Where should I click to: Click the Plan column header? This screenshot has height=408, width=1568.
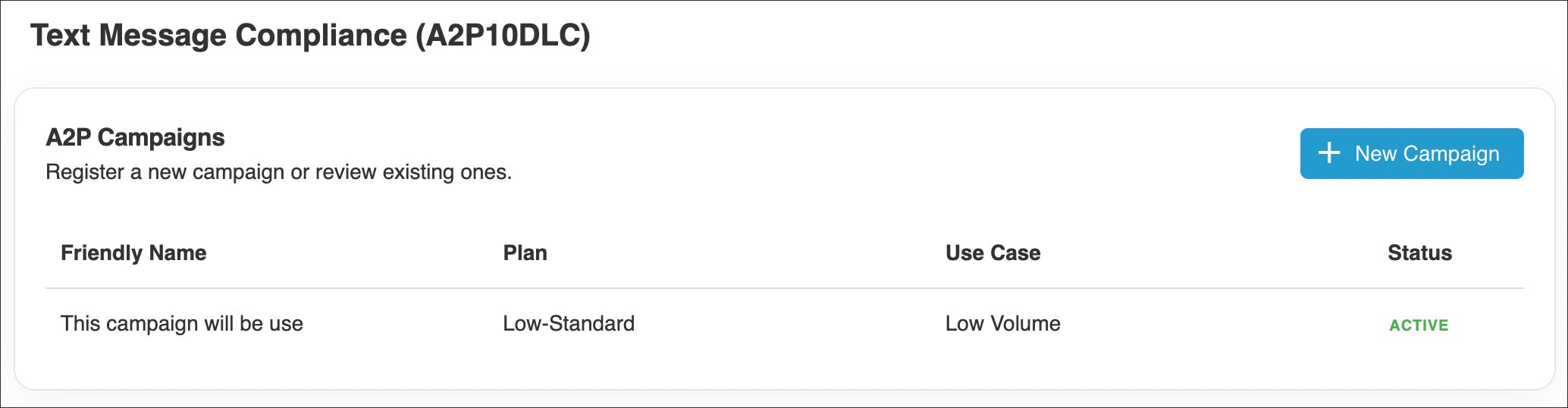[x=525, y=253]
